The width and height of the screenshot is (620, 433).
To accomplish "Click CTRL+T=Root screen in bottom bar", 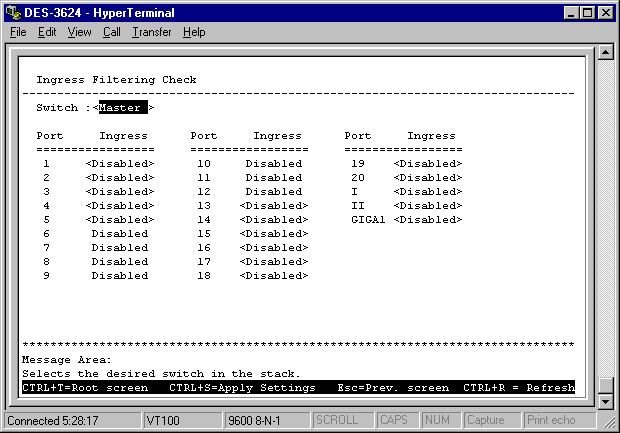I will click(x=85, y=387).
